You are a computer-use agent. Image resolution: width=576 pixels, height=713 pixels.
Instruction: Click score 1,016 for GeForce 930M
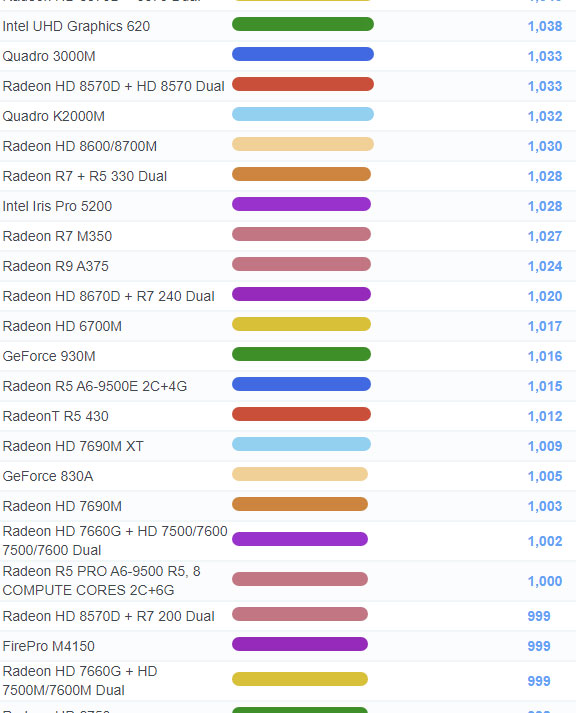[545, 356]
